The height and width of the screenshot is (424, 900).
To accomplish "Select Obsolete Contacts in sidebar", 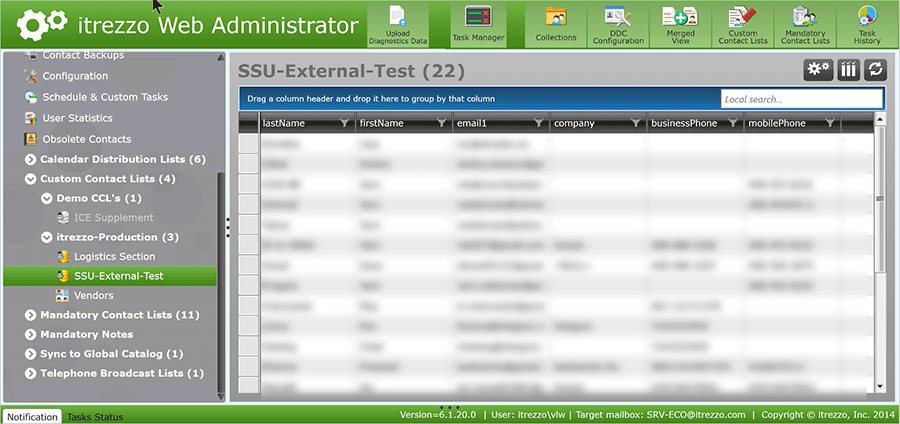I will click(x=87, y=139).
